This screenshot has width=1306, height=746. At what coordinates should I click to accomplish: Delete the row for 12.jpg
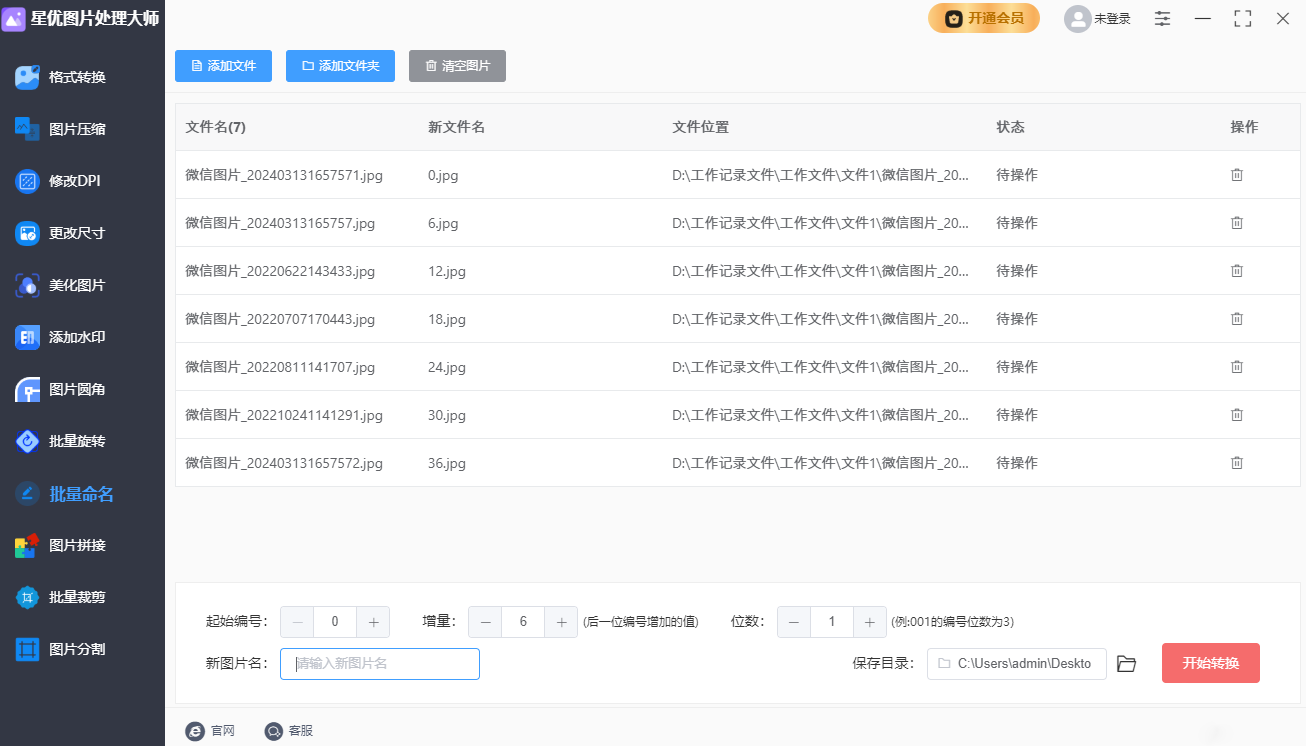click(1237, 271)
